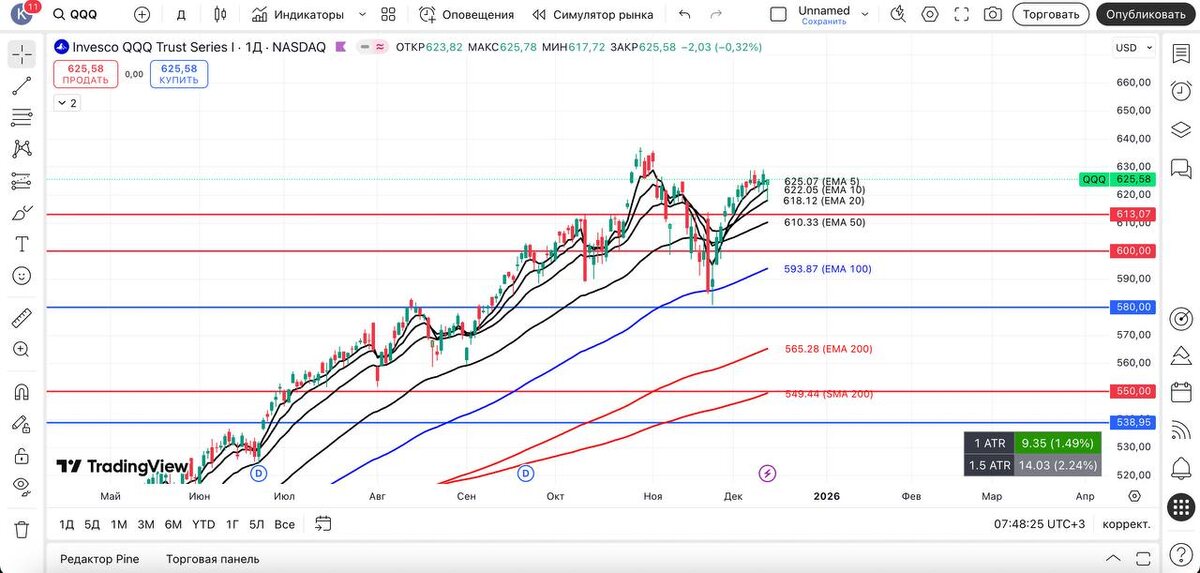This screenshot has width=1200, height=573.
Task: Select the brush drawing tool
Action: (22, 213)
